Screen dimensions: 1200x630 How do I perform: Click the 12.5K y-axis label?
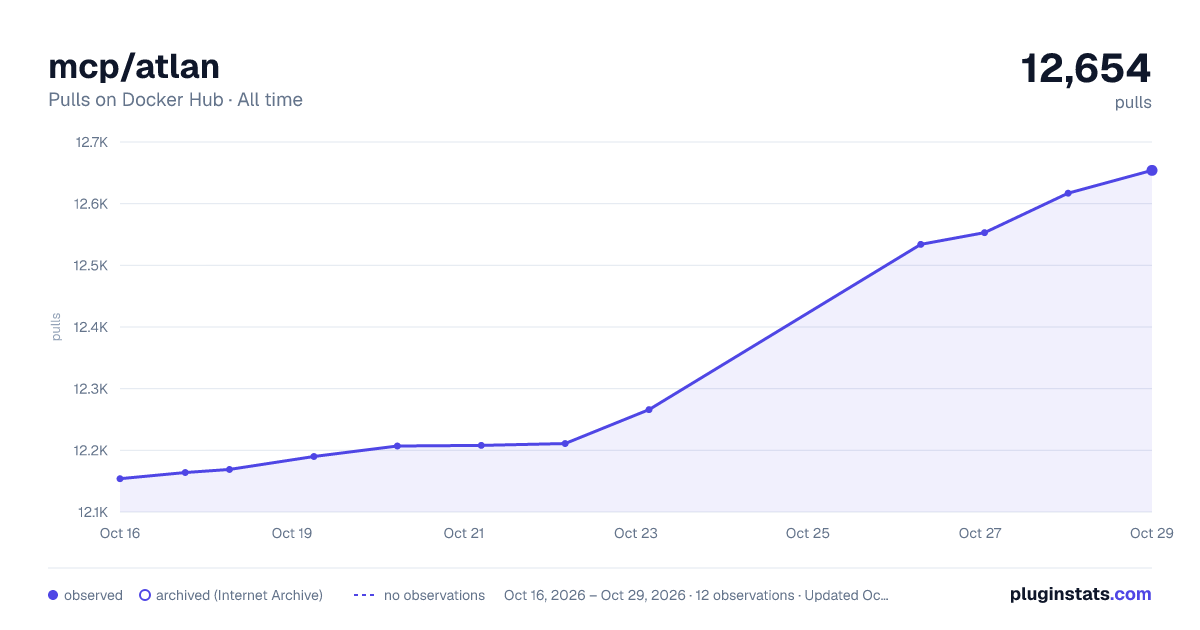[x=91, y=266]
